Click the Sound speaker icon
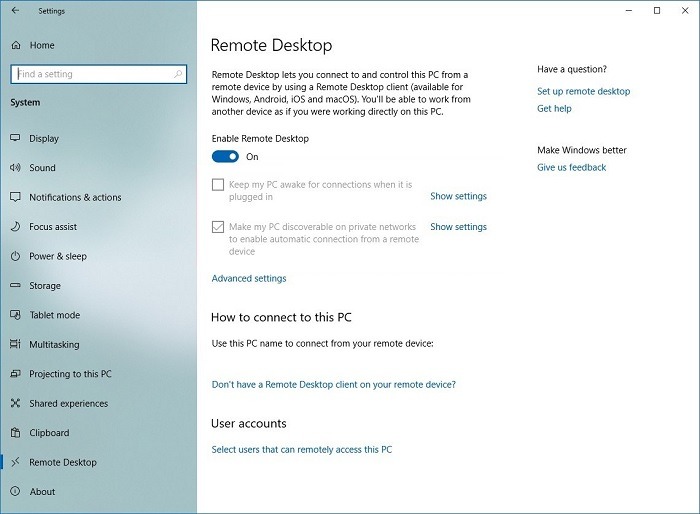This screenshot has width=700, height=514. point(15,167)
